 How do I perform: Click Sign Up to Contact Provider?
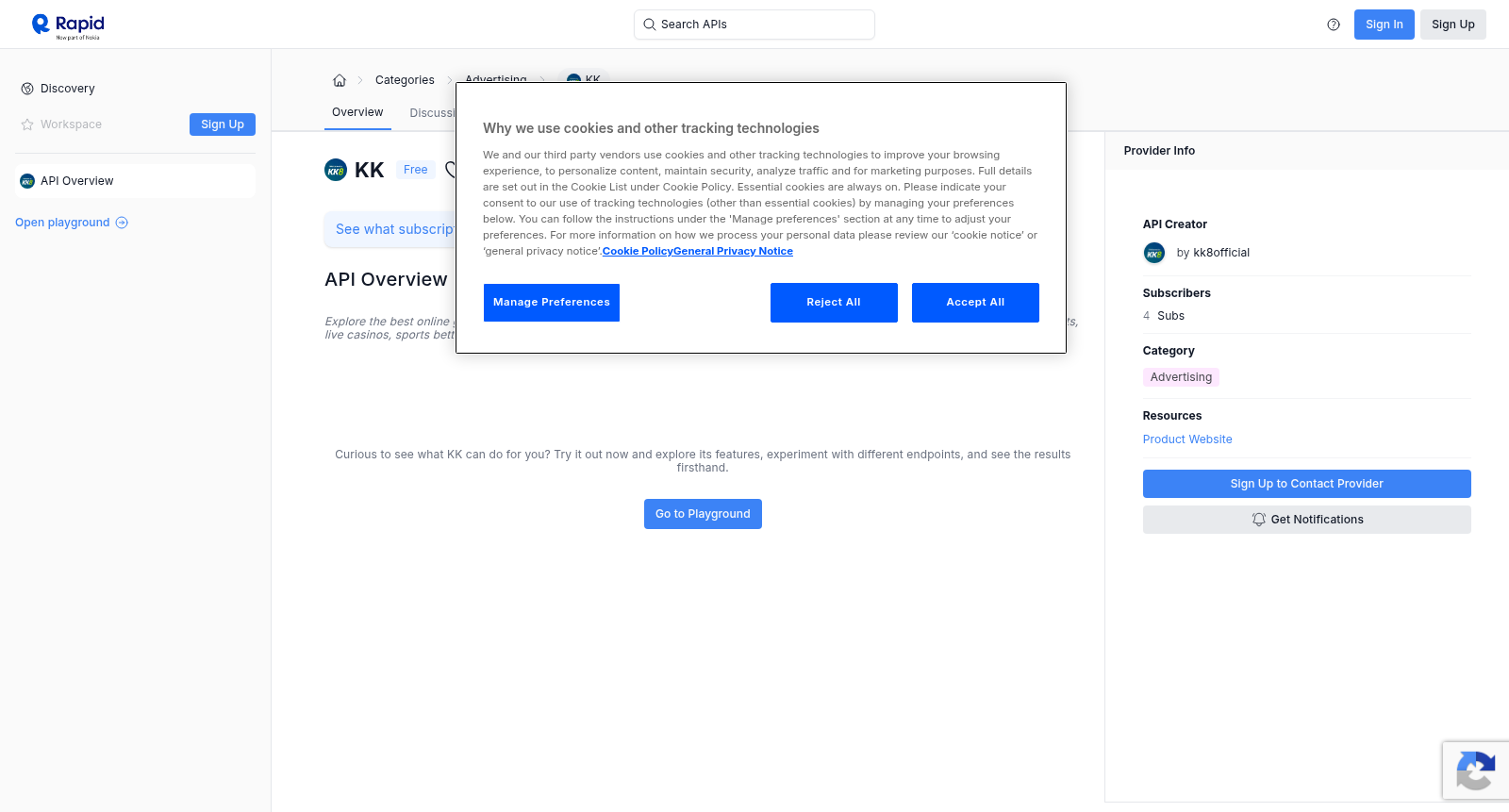click(x=1307, y=484)
